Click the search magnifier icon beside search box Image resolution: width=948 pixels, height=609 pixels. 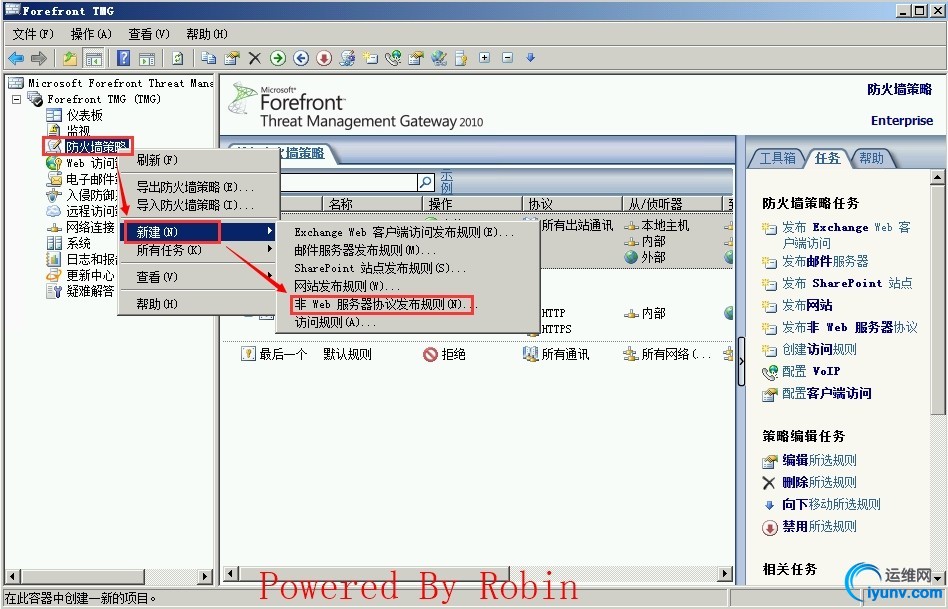tap(426, 182)
